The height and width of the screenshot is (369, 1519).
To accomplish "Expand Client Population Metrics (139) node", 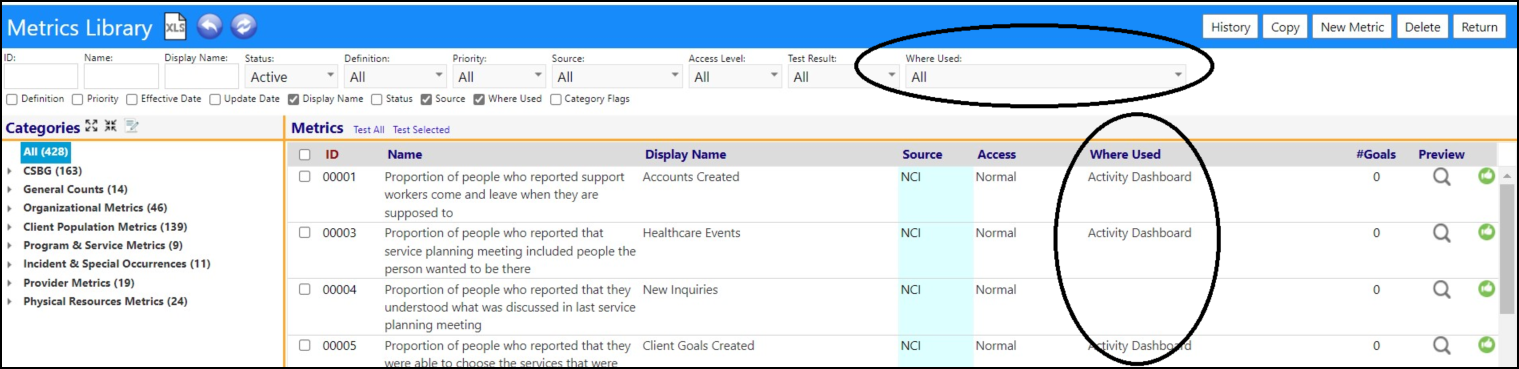I will tap(10, 227).
